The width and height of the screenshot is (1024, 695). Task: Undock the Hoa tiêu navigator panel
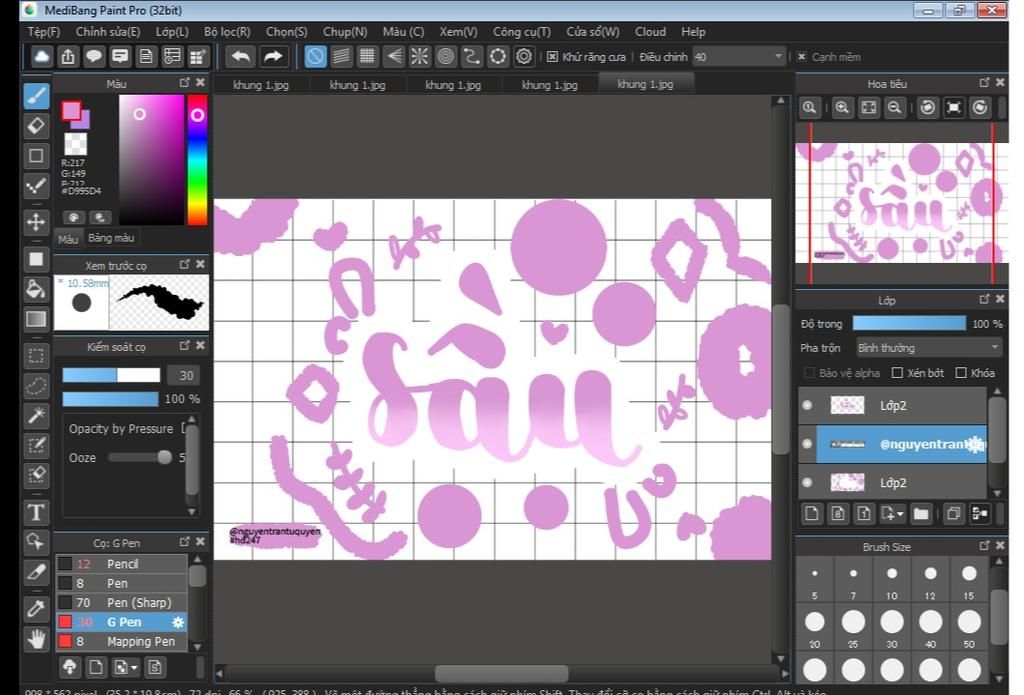pyautogui.click(x=984, y=82)
